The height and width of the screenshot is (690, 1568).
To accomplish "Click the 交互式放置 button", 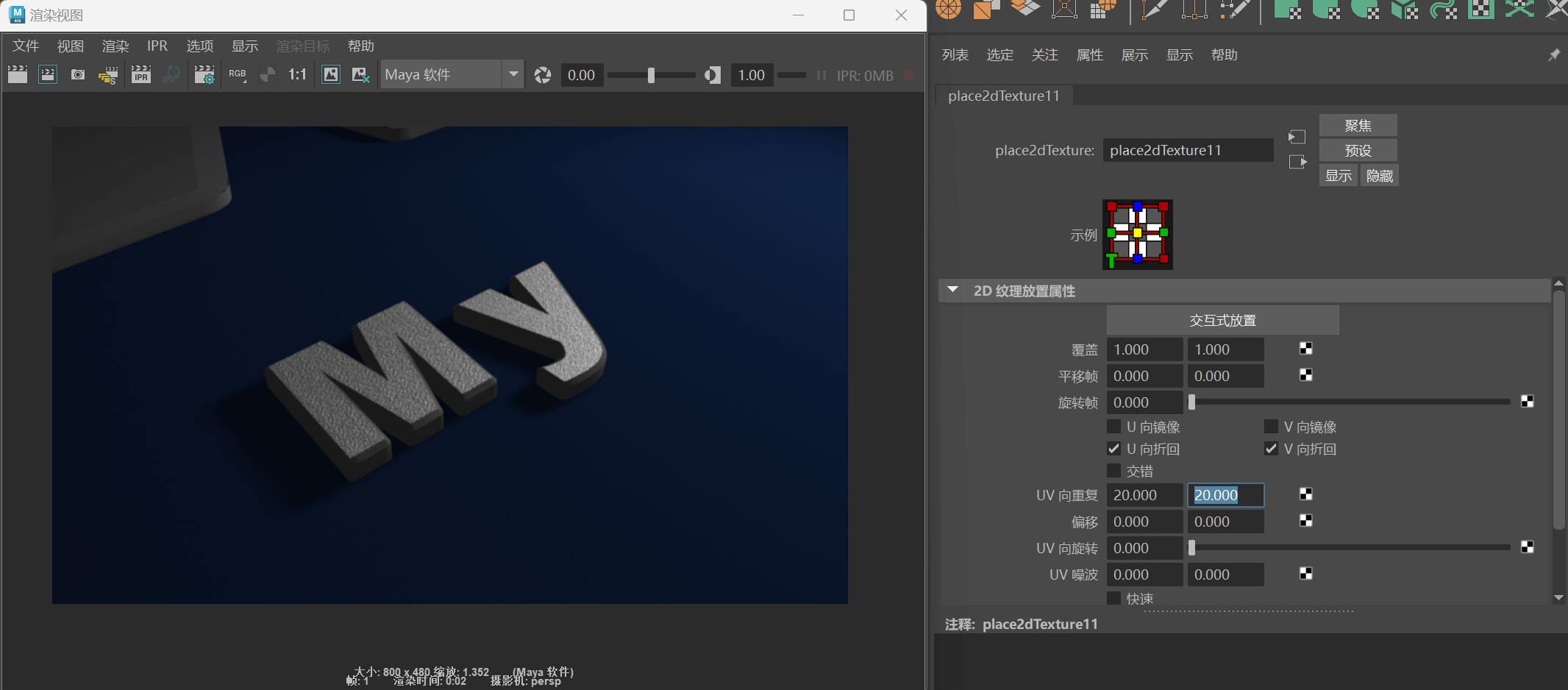I will [1222, 320].
